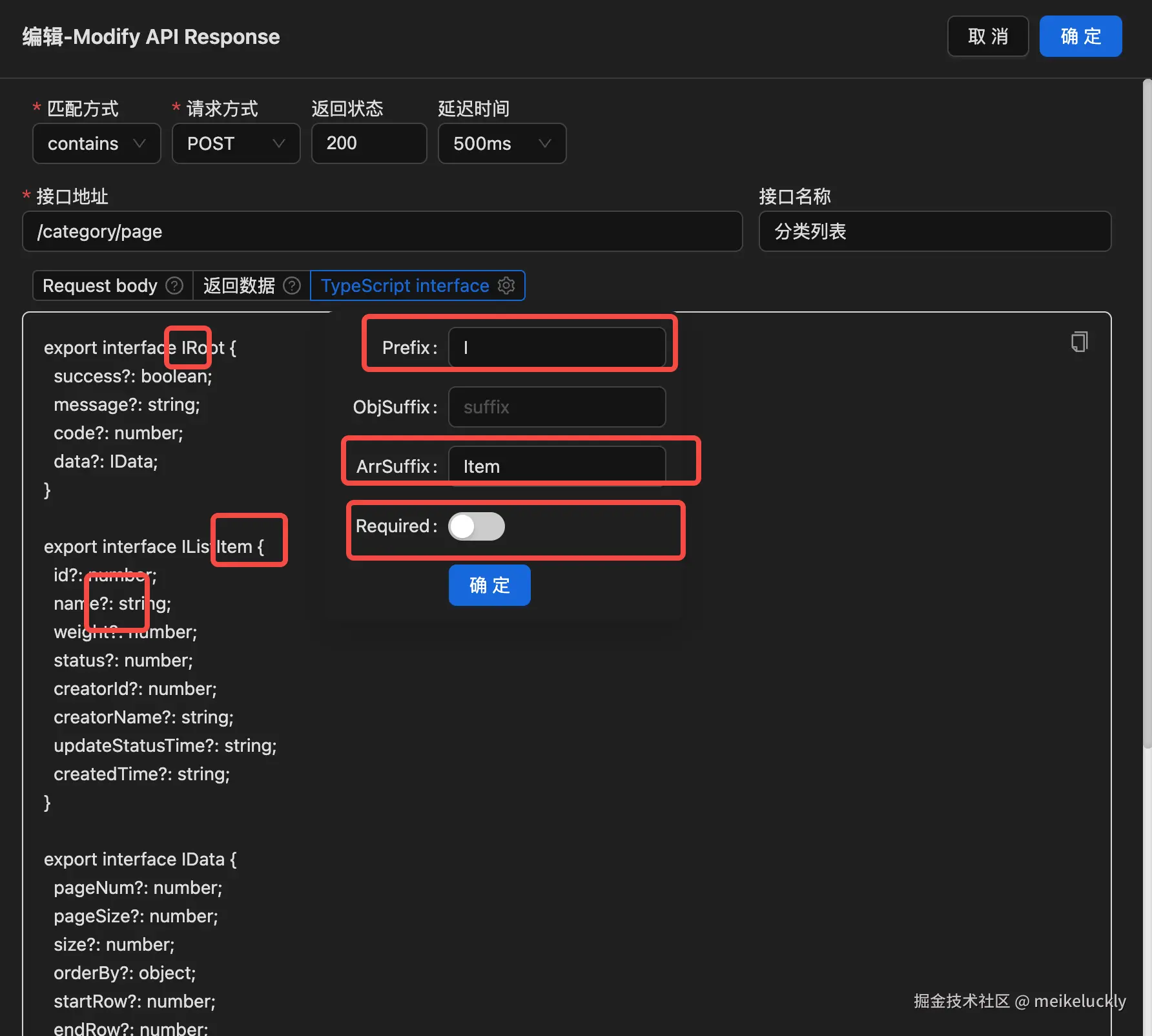Click the help icon next to Request body
This screenshot has height=1036, width=1152.
(x=173, y=285)
